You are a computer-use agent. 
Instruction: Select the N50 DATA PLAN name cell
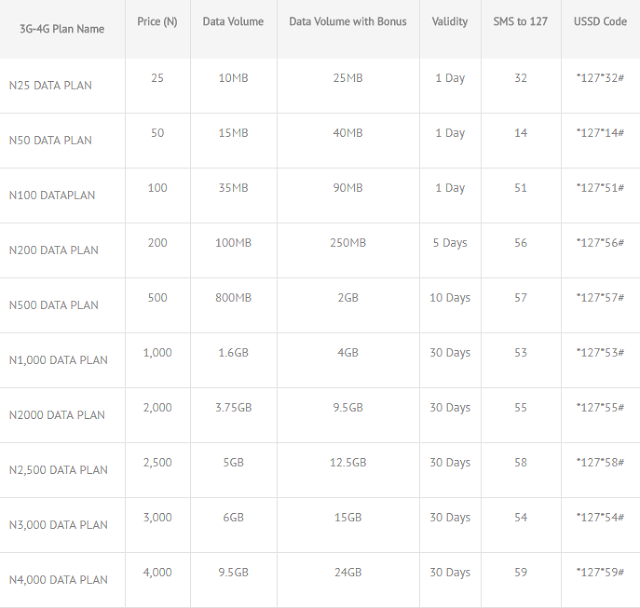(x=50, y=140)
